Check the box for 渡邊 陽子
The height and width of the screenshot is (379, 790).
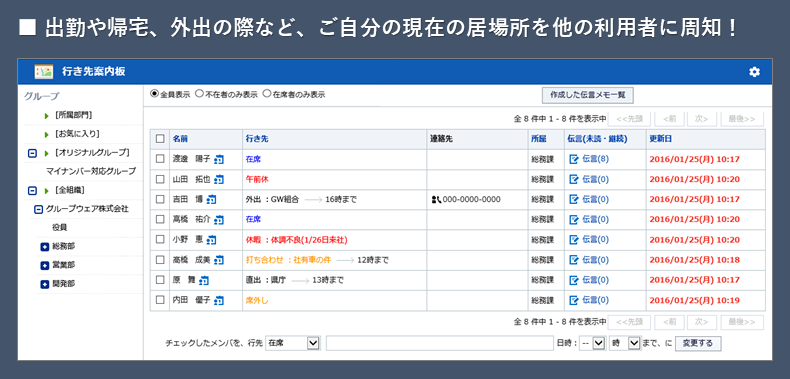pos(160,159)
